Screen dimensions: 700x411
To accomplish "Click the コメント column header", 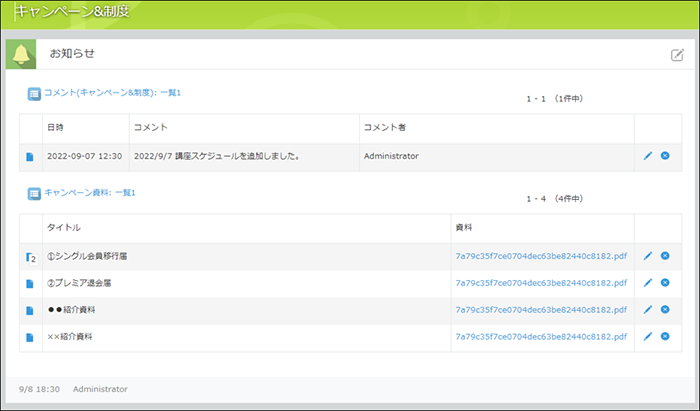I will tap(151, 128).
